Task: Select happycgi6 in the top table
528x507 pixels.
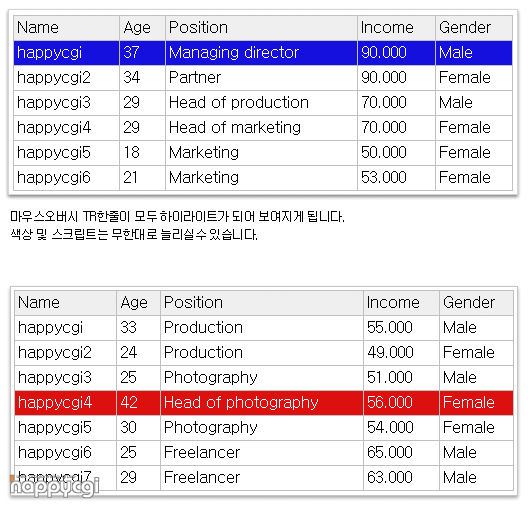Action: (66, 178)
